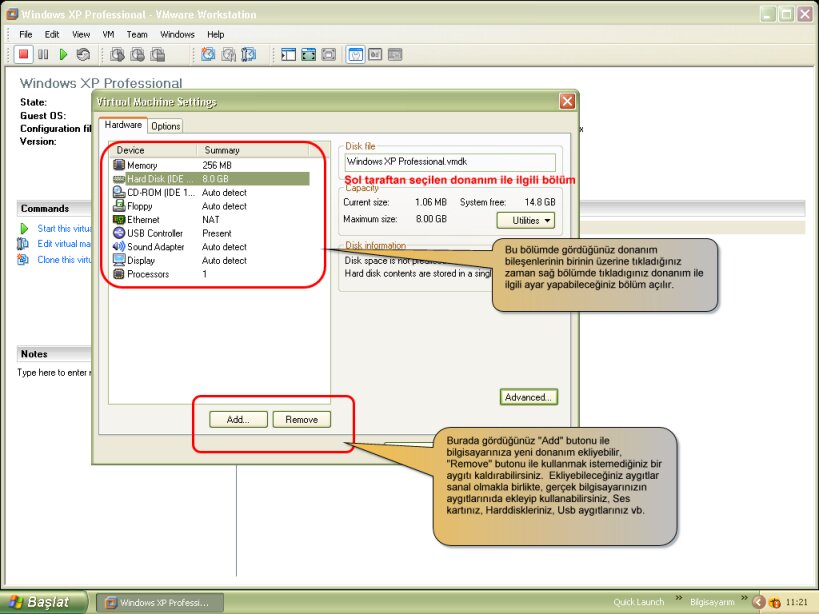Click the Start this virtual machine link
This screenshot has width=819, height=614.
click(x=64, y=228)
